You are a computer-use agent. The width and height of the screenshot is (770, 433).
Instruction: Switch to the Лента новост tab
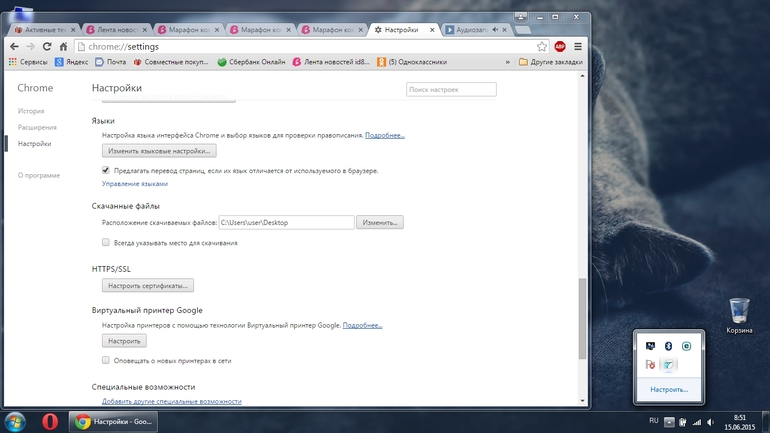pos(116,29)
